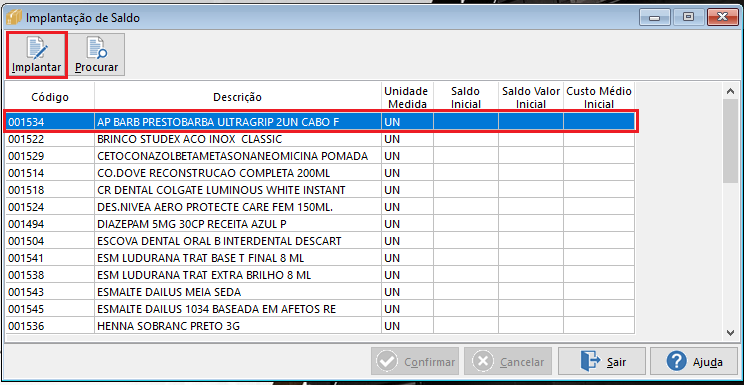Click code 001518 cell
744x385 pixels.
point(50,190)
